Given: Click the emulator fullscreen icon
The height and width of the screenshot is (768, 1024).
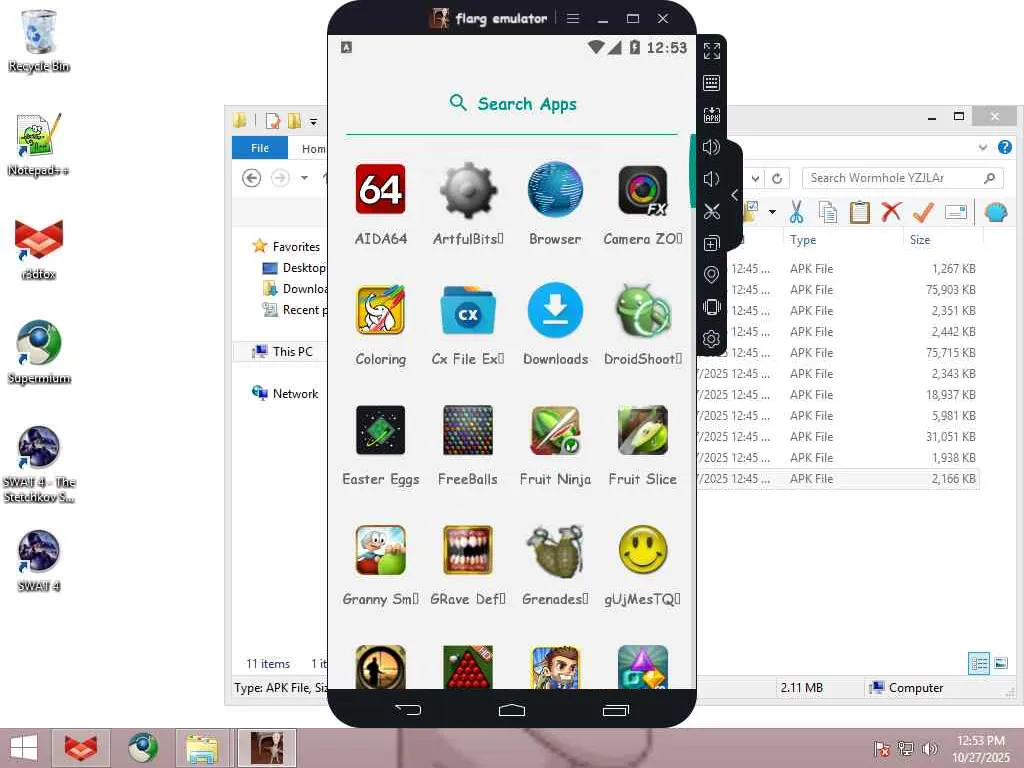Looking at the screenshot, I should click(x=712, y=51).
